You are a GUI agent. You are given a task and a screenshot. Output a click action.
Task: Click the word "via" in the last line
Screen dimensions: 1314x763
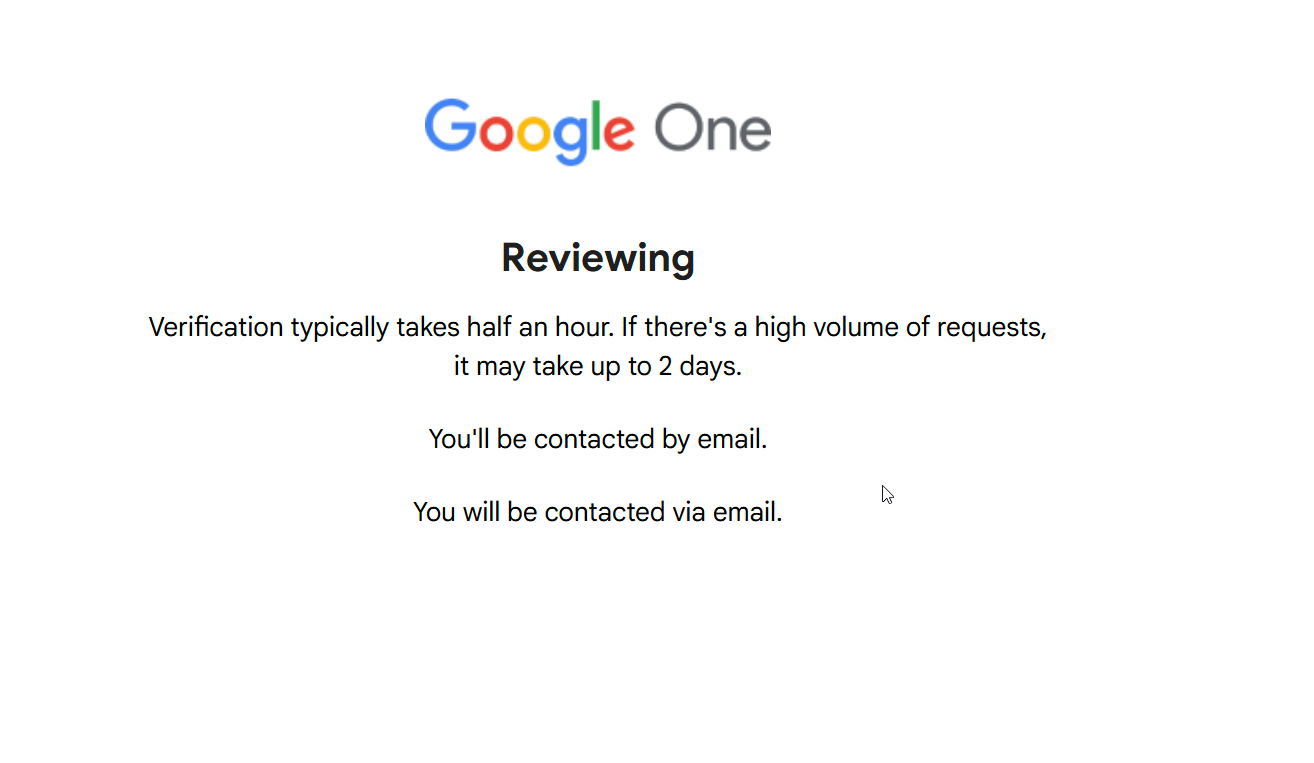[x=688, y=512]
